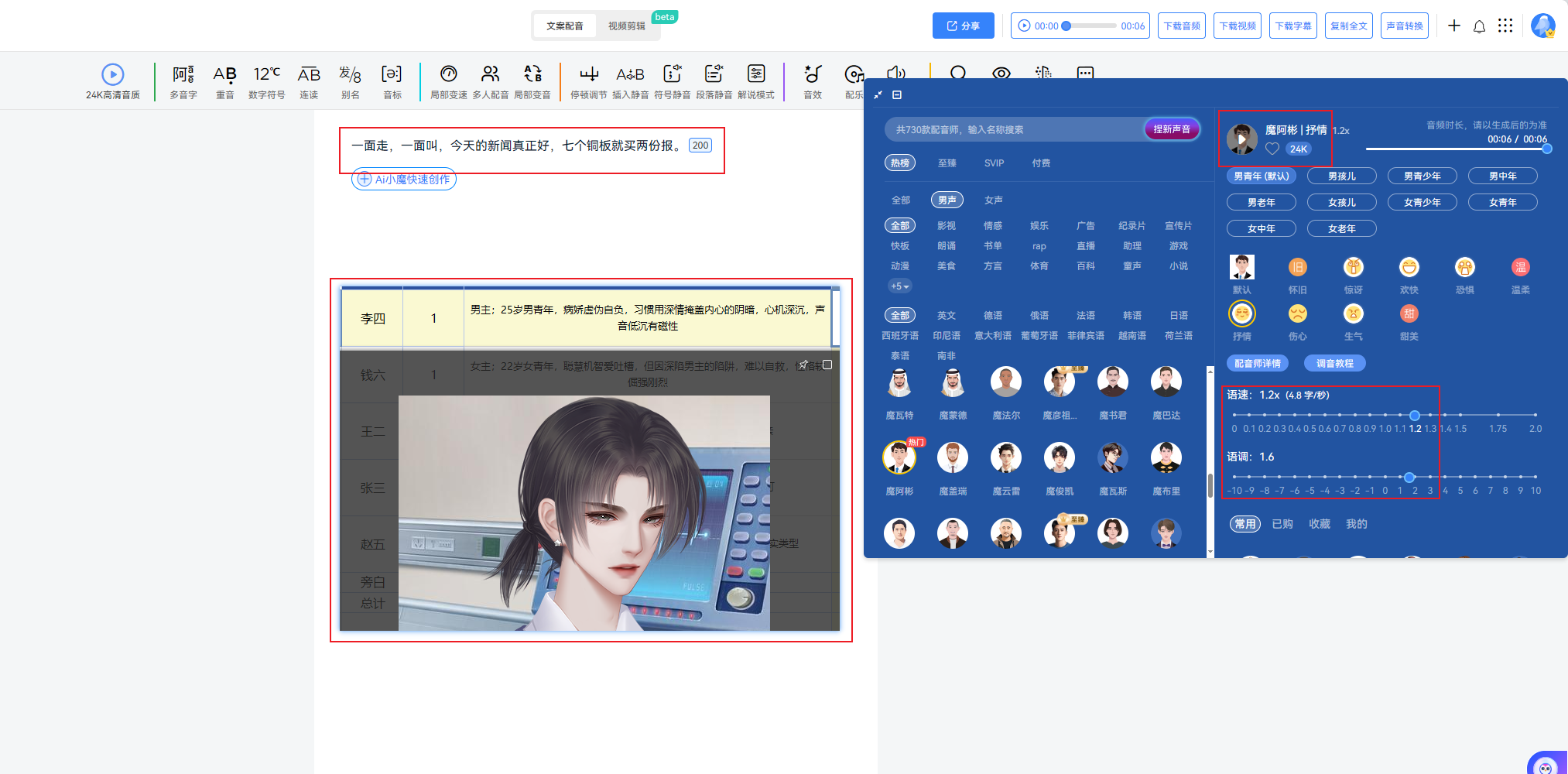Expand the +5 more categories dropdown
The image size is (1568, 774).
(899, 286)
